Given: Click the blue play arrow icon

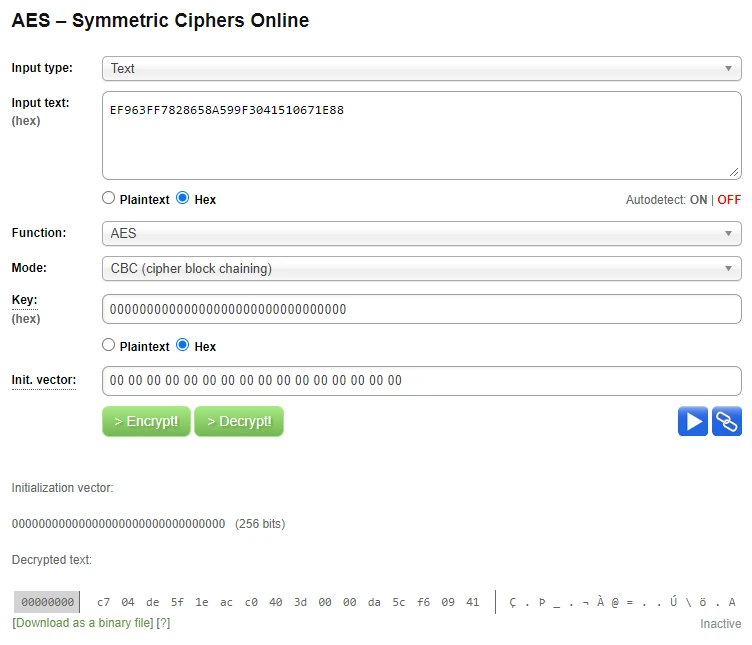Looking at the screenshot, I should tap(692, 422).
